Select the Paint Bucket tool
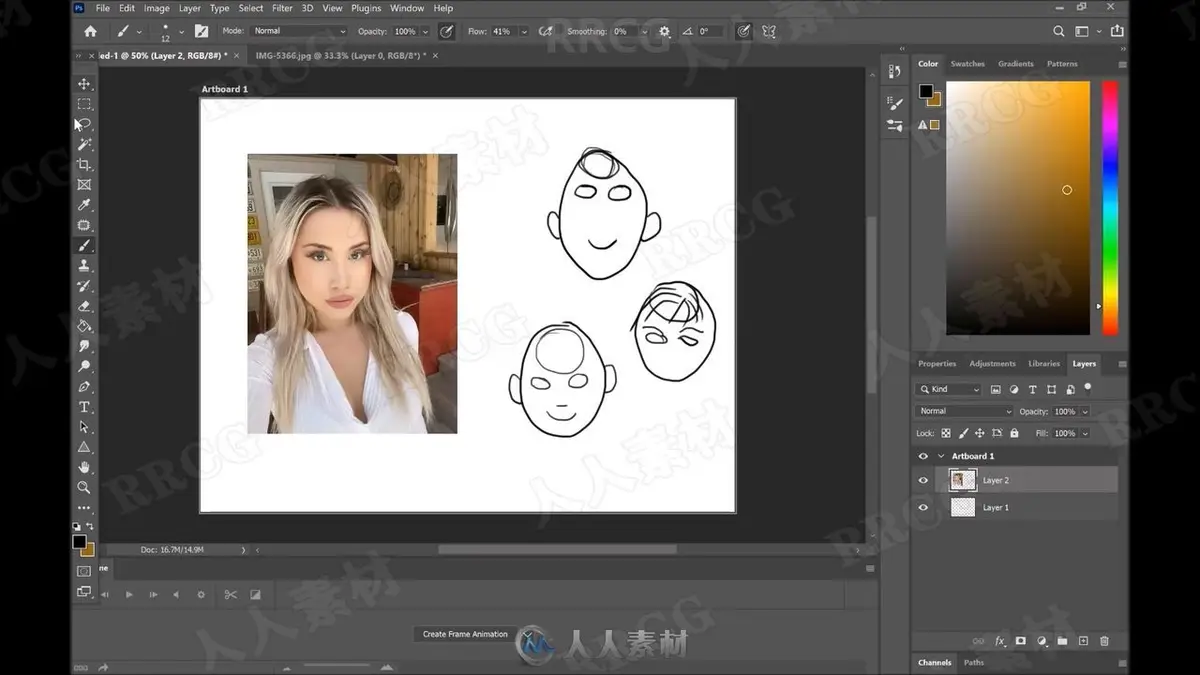The image size is (1200, 675). [x=84, y=326]
